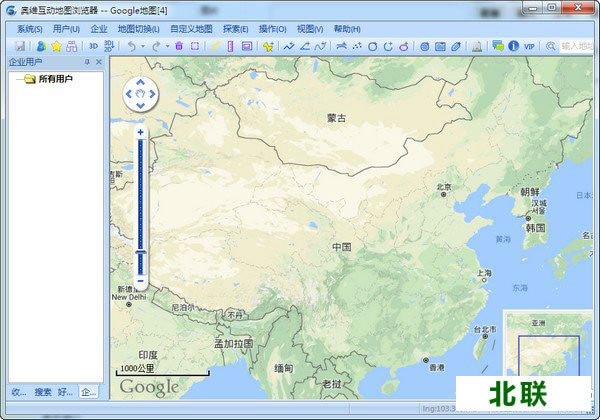The height and width of the screenshot is (420, 600).
Task: Click the trash delete icon
Action: pyautogui.click(x=178, y=46)
